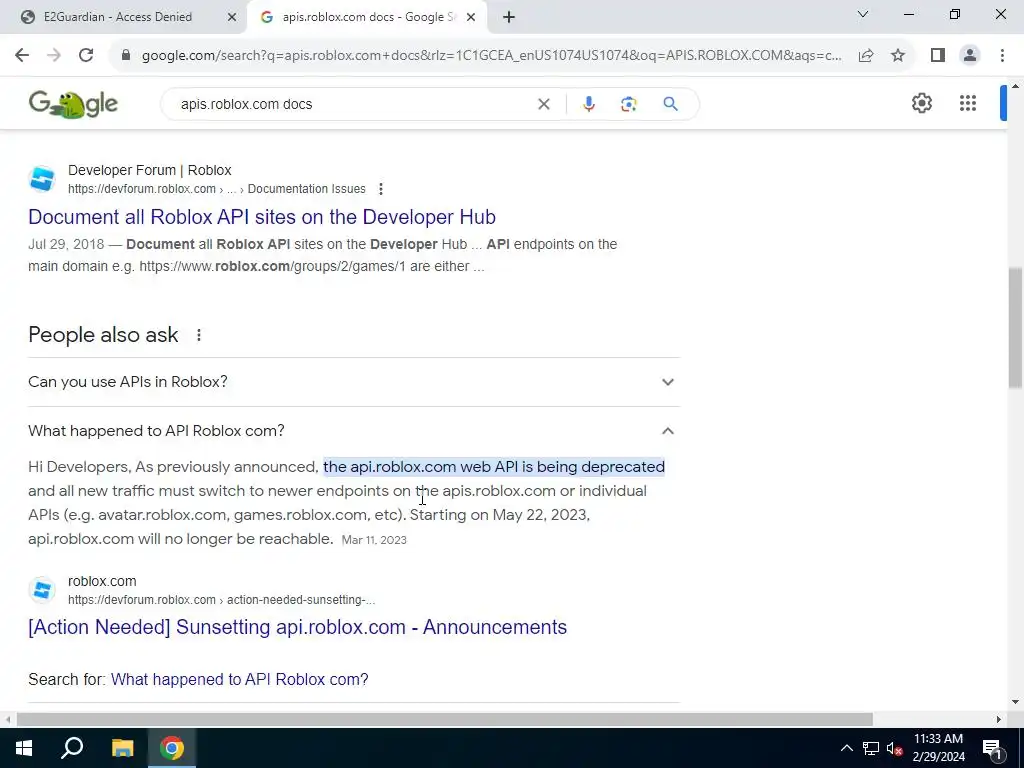Open 'Document all Roblox API sites' result
Viewport: 1024px width, 768px height.
tap(262, 217)
